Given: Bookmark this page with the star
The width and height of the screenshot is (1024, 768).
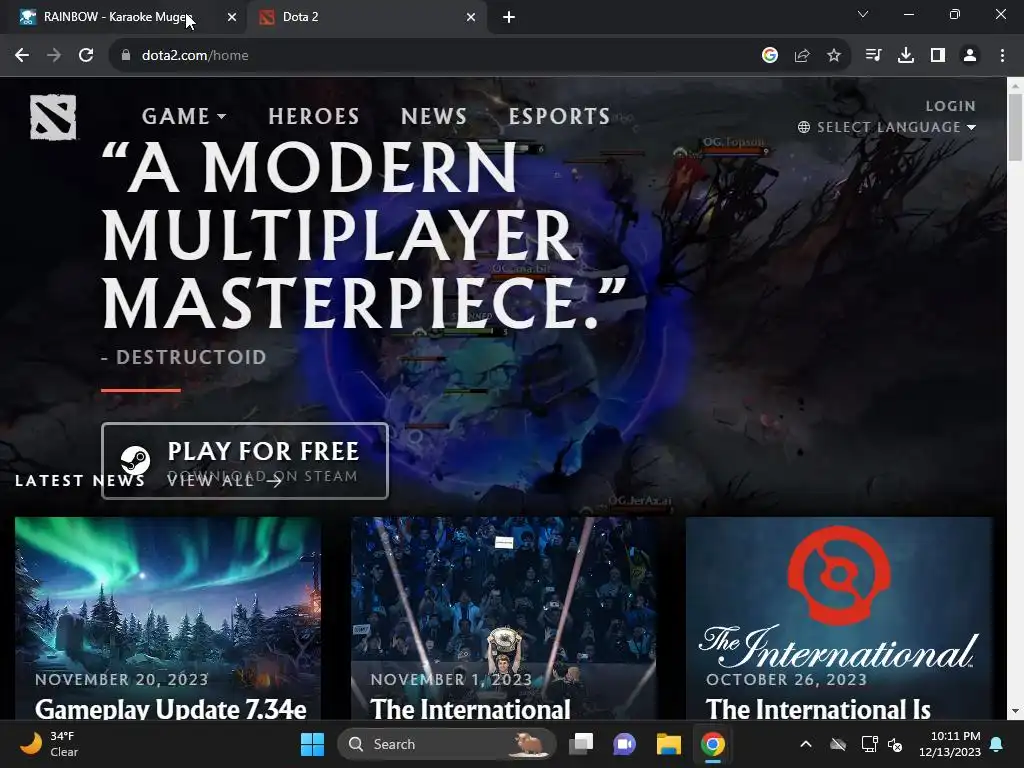Looking at the screenshot, I should point(834,56).
